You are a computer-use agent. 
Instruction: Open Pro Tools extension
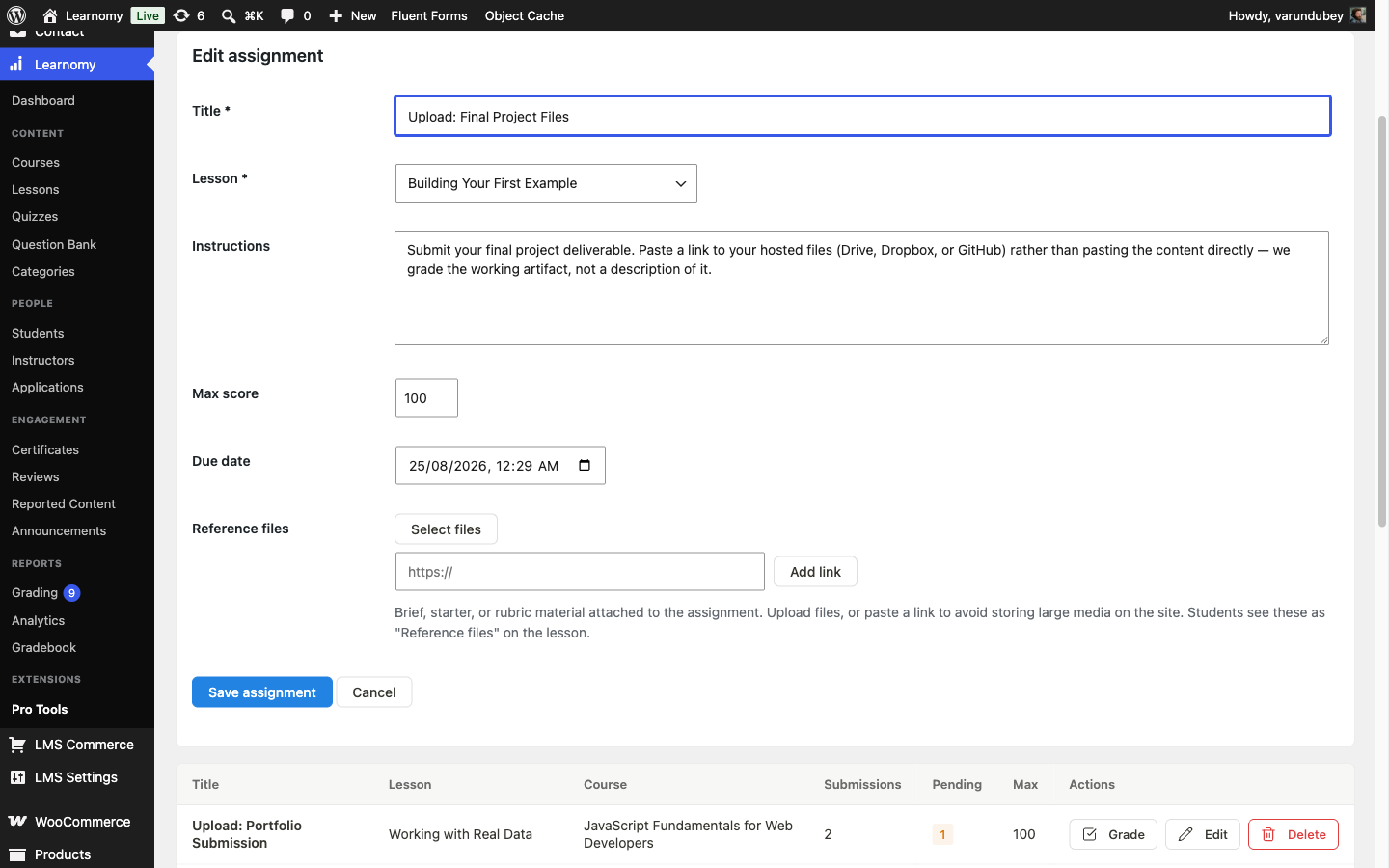40,709
